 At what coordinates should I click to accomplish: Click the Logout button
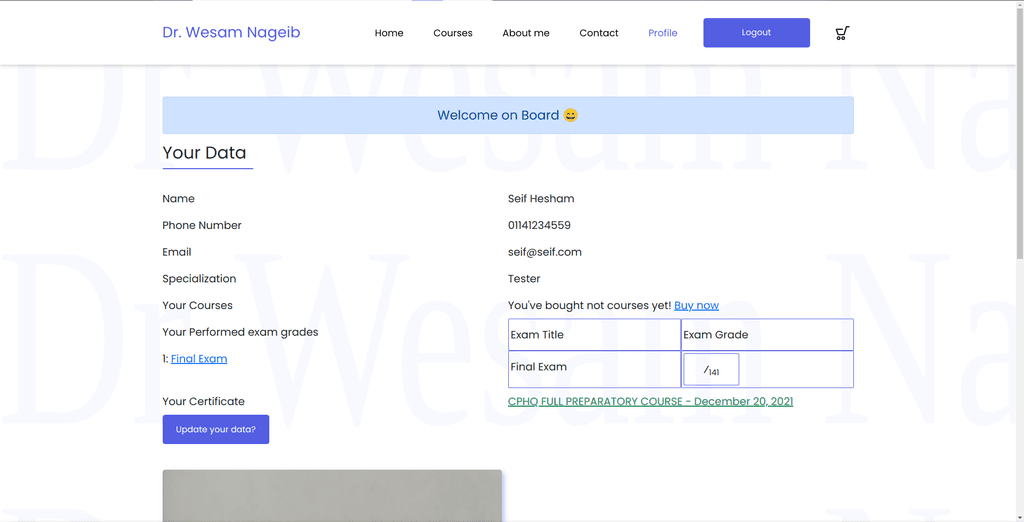[756, 33]
